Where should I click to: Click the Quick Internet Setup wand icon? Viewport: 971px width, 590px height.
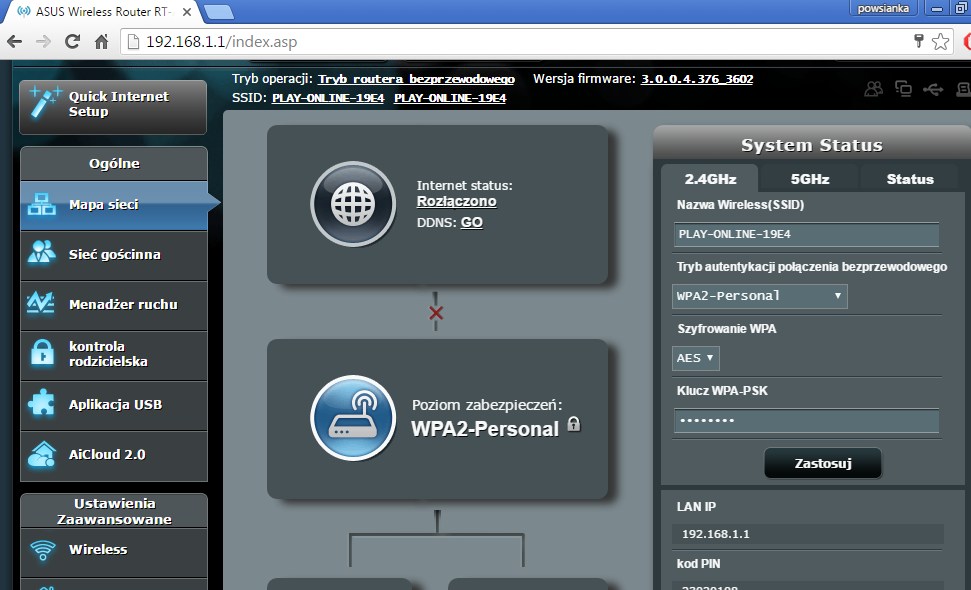pos(42,104)
